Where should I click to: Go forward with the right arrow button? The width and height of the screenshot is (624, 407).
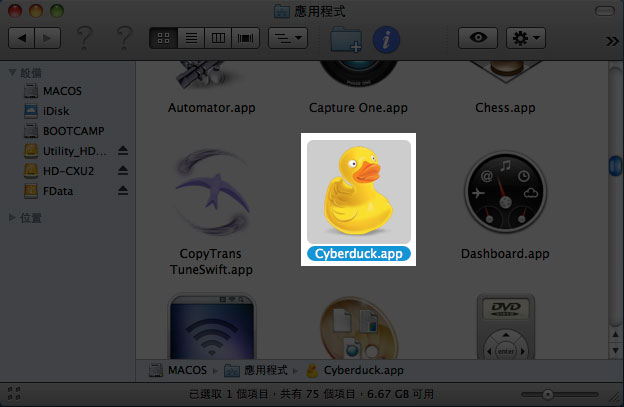(x=47, y=38)
